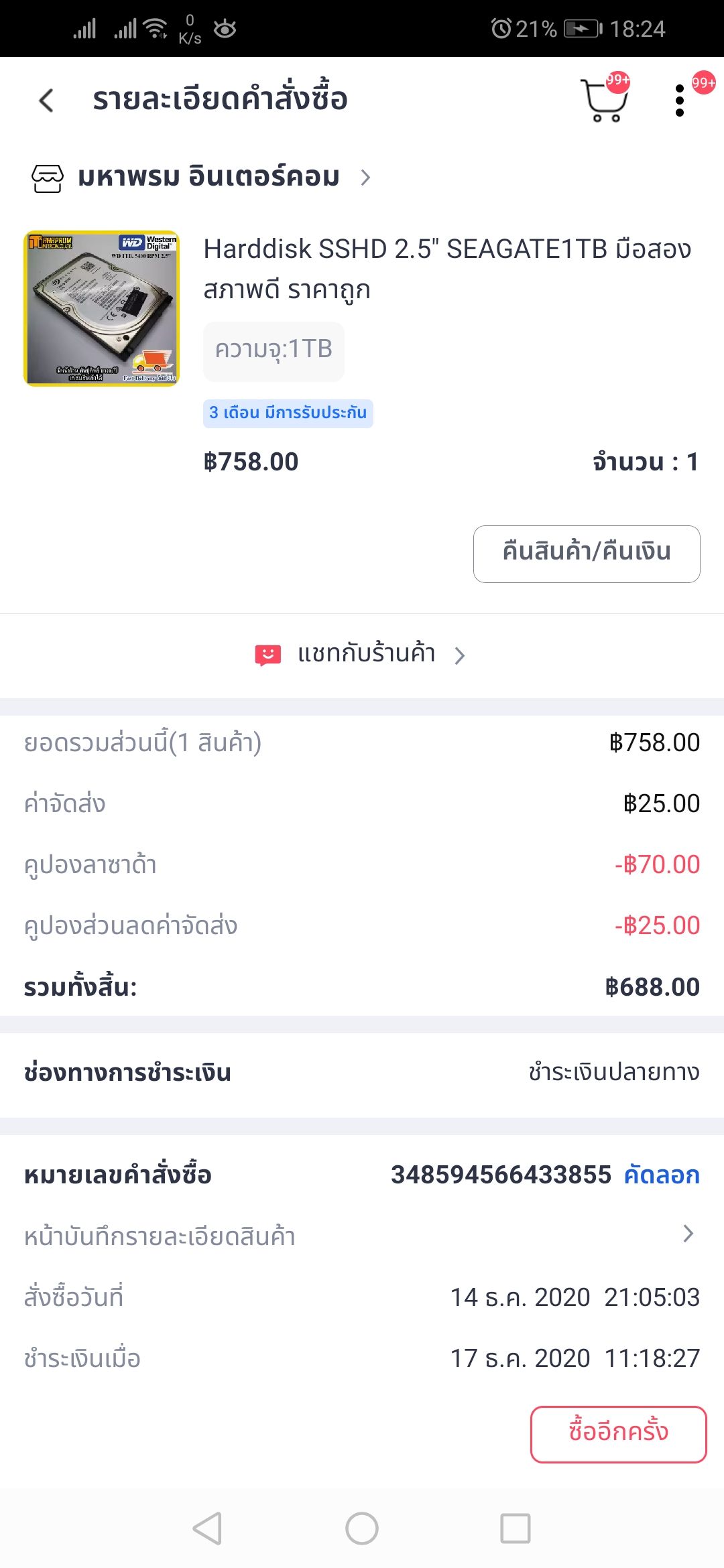Click the คืนสินค้า/คืนเงิน button
The height and width of the screenshot is (1568, 724).
coord(587,554)
